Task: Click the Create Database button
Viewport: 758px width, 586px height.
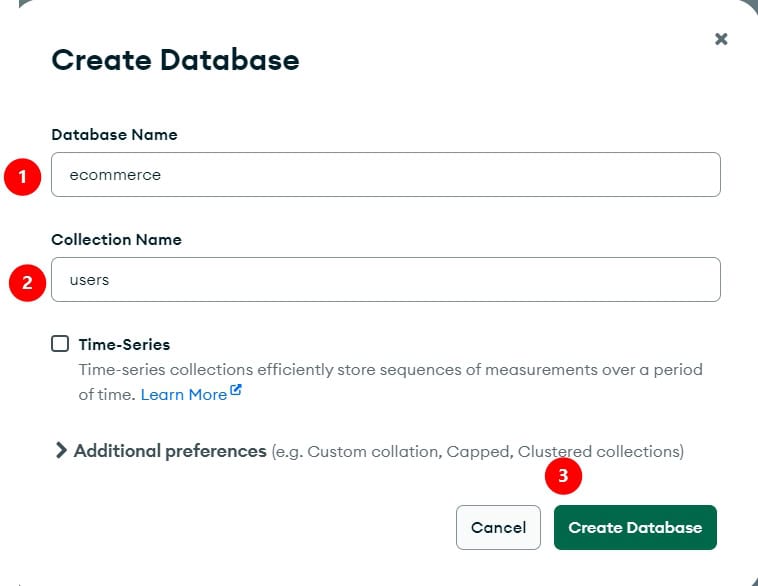Action: (635, 527)
